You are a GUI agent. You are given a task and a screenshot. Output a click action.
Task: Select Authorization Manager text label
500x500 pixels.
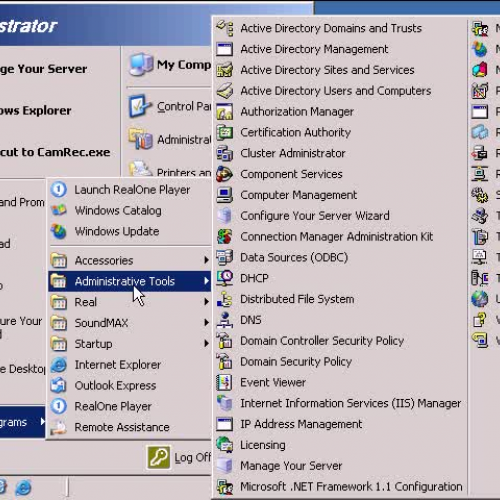pos(297,112)
